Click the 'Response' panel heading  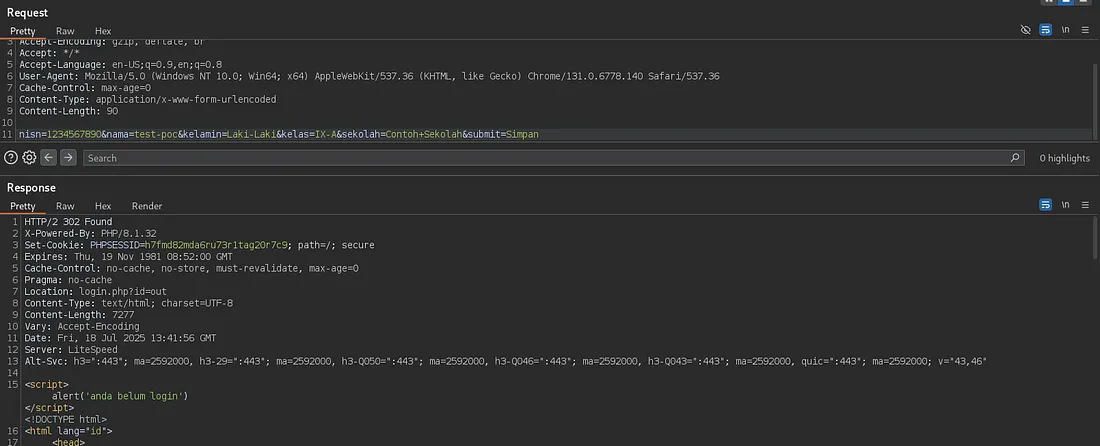pyautogui.click(x=31, y=187)
